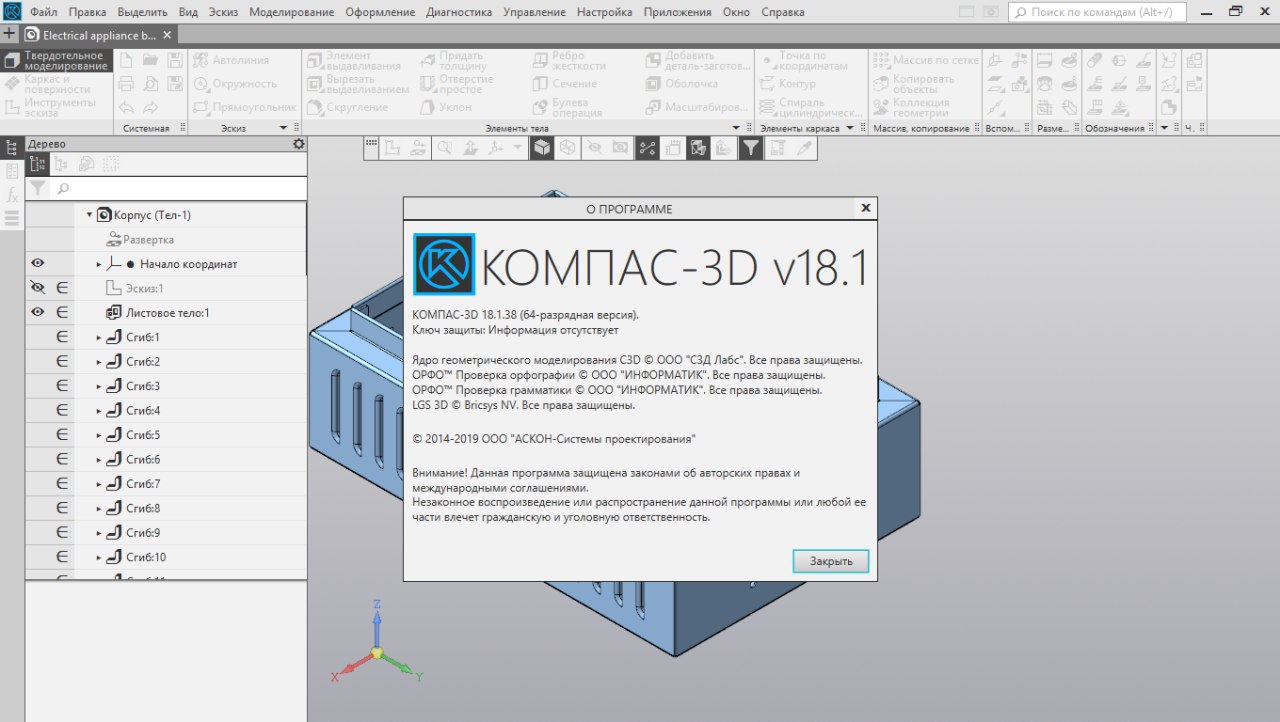
Task: Select the Оболочка shell tool
Action: click(x=682, y=84)
